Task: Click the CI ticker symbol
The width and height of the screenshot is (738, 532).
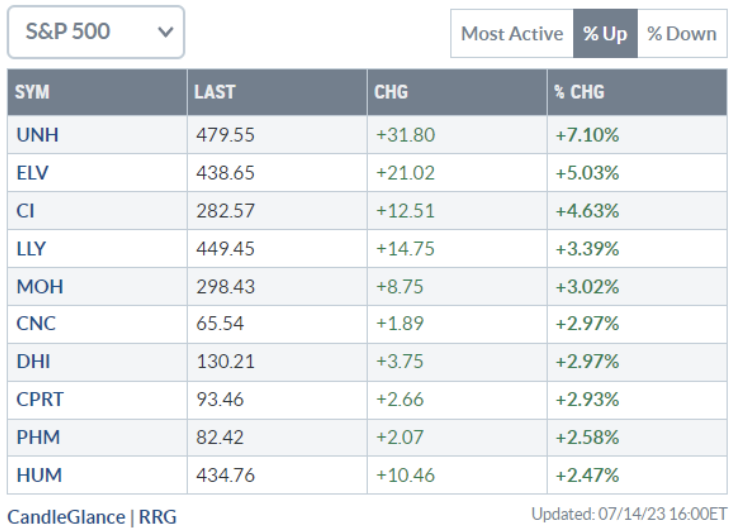Action: pyautogui.click(x=26, y=211)
